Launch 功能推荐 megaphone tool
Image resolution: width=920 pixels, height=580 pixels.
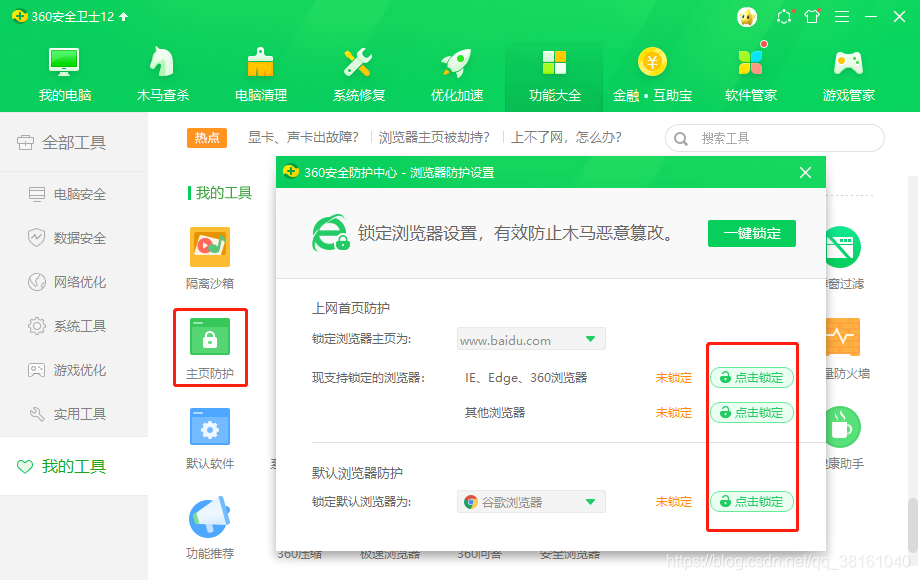209,528
